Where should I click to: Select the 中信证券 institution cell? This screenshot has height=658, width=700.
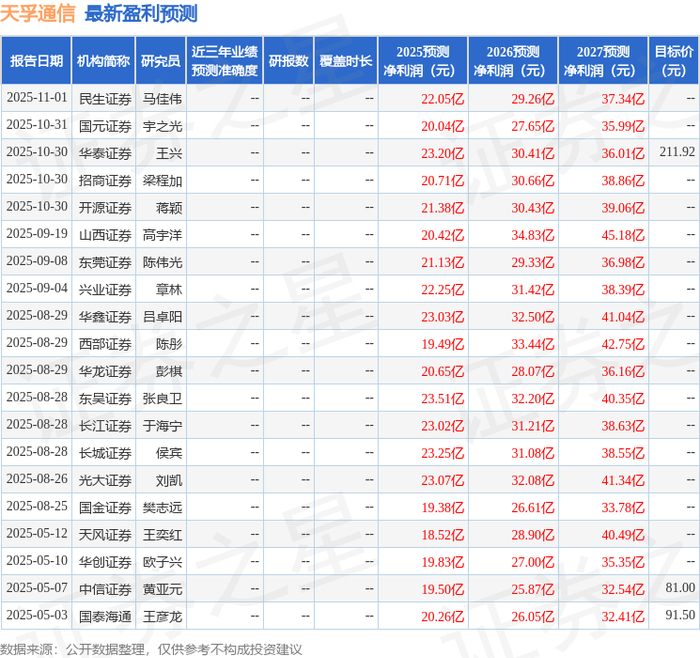click(x=105, y=589)
